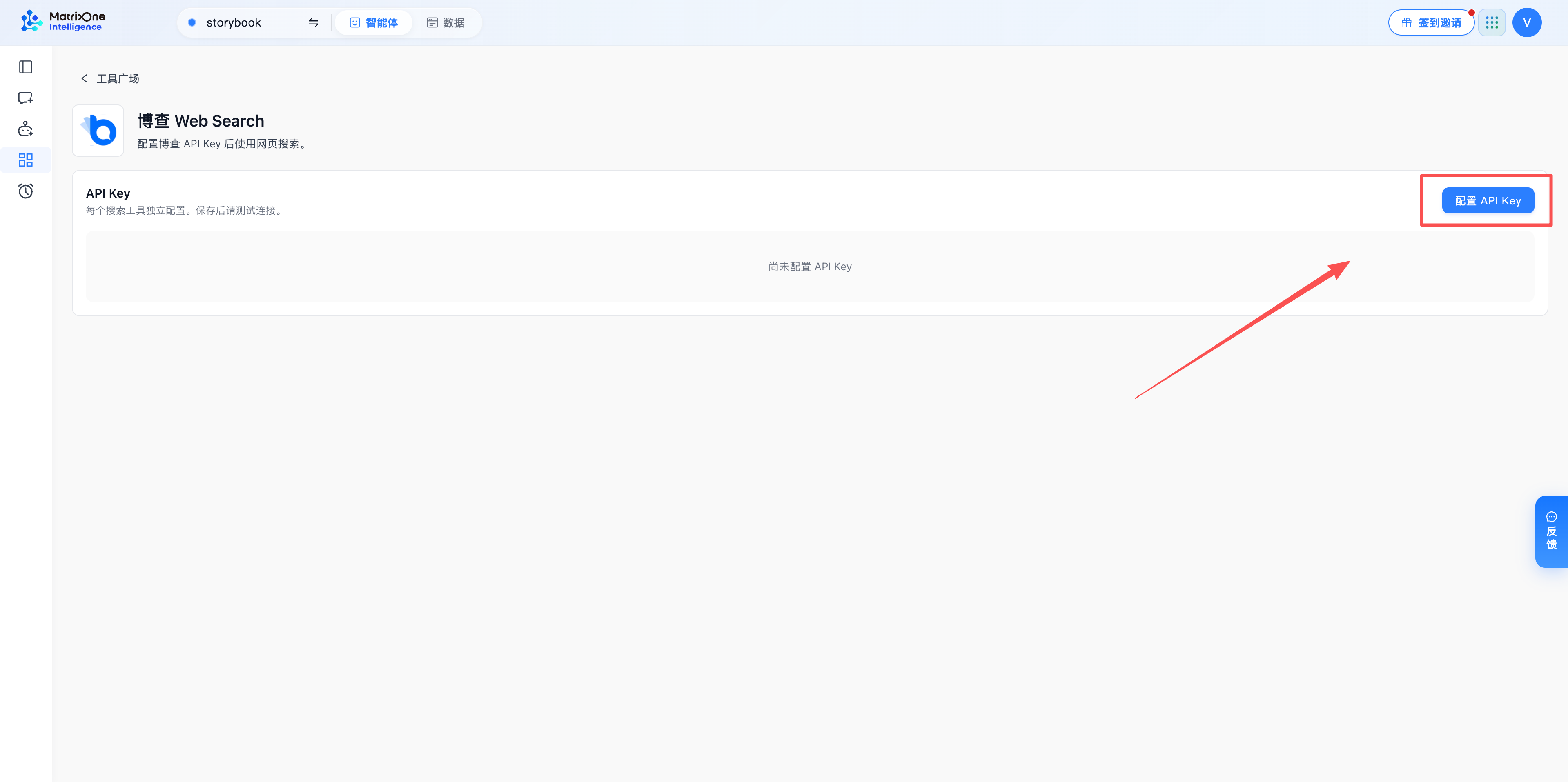Switch to the 智能体 tab
The width and height of the screenshot is (1568, 782).
pyautogui.click(x=373, y=22)
